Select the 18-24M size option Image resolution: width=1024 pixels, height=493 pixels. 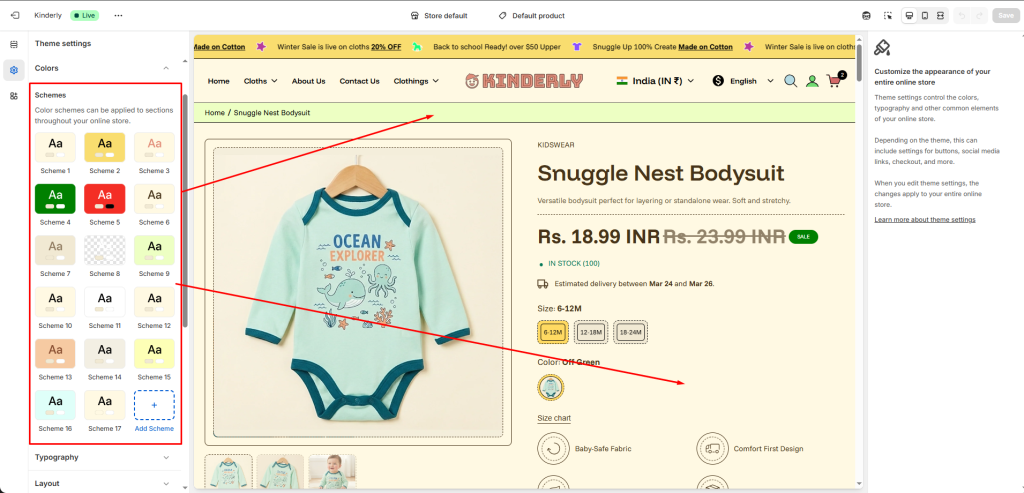click(631, 333)
